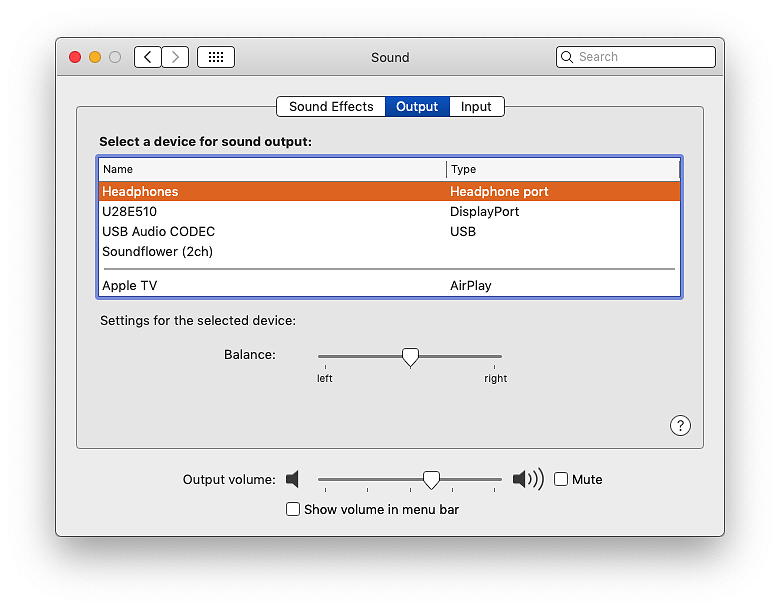
Task: Click the Type column header
Action: pos(563,169)
